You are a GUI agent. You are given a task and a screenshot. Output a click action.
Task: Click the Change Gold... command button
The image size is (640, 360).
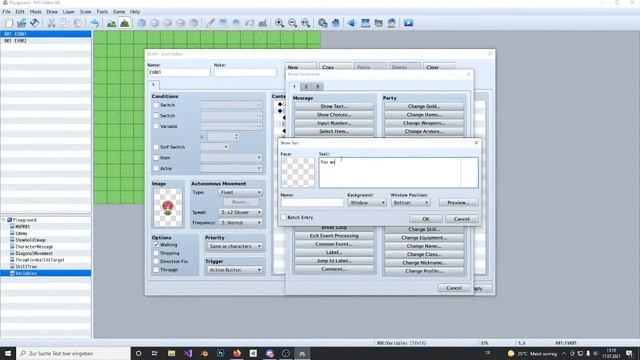[424, 106]
